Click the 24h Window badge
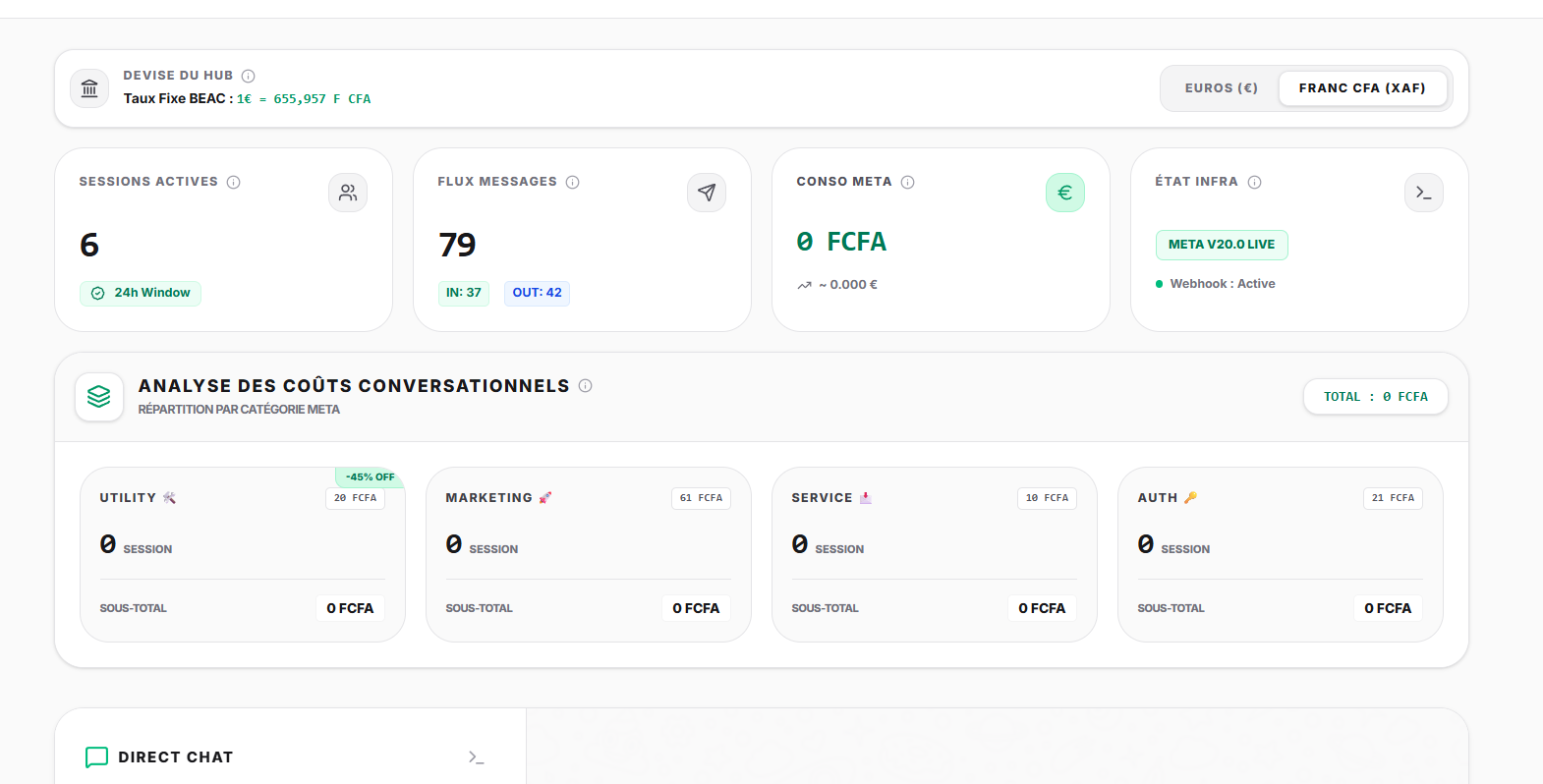The image size is (1543, 784). (141, 293)
